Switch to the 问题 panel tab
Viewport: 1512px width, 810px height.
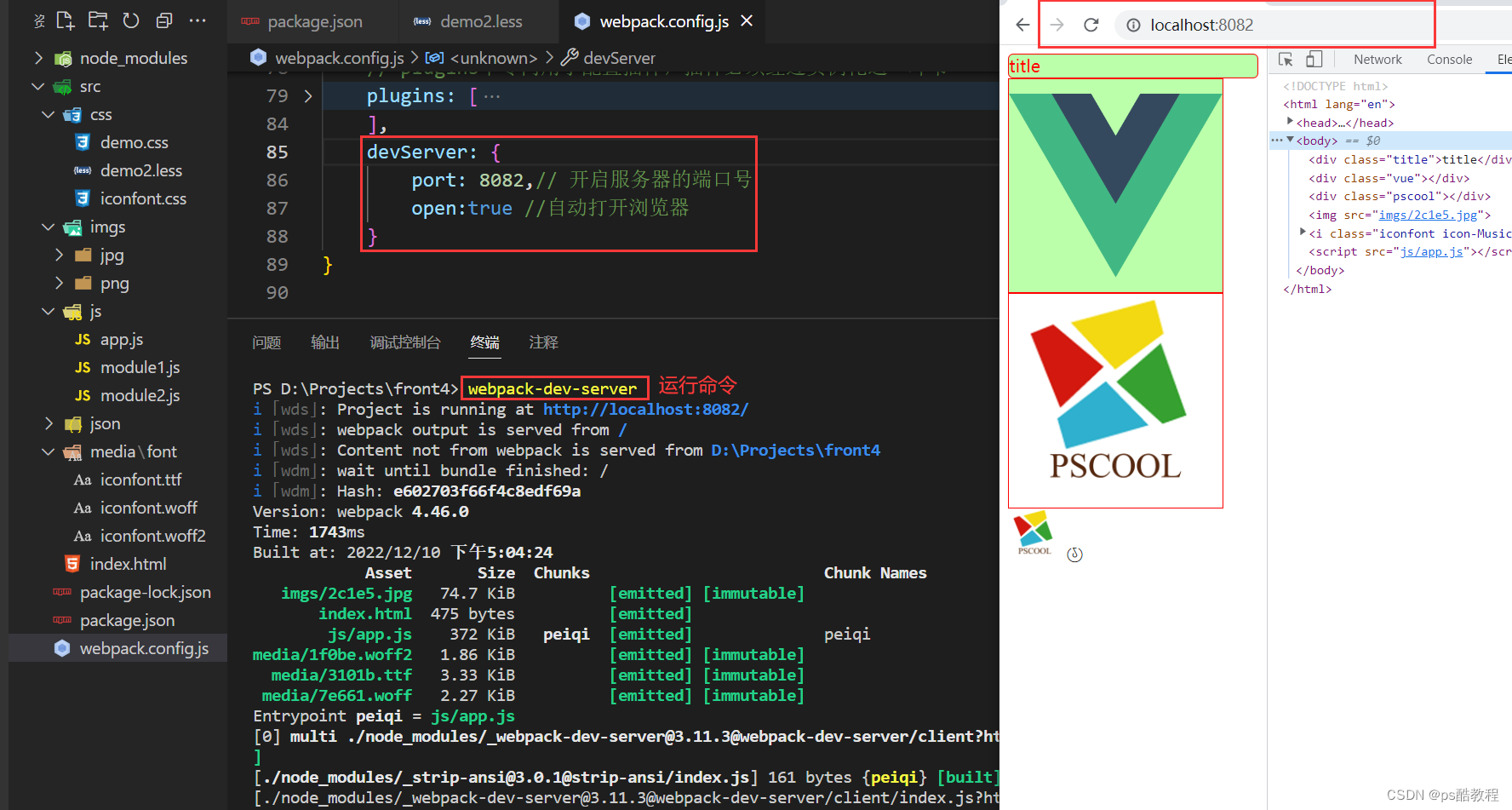pos(266,342)
